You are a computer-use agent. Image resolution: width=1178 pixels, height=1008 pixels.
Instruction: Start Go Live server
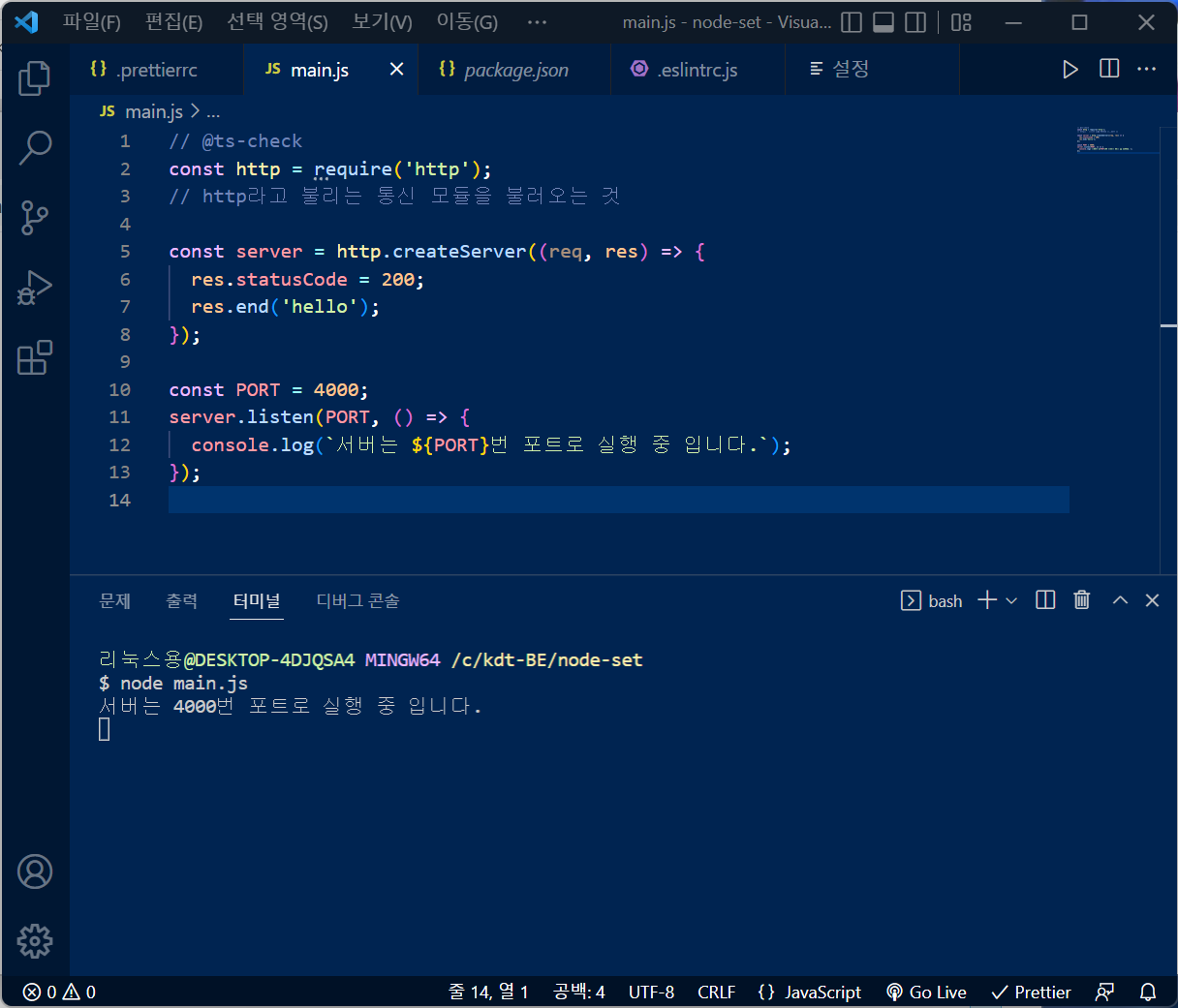click(926, 992)
